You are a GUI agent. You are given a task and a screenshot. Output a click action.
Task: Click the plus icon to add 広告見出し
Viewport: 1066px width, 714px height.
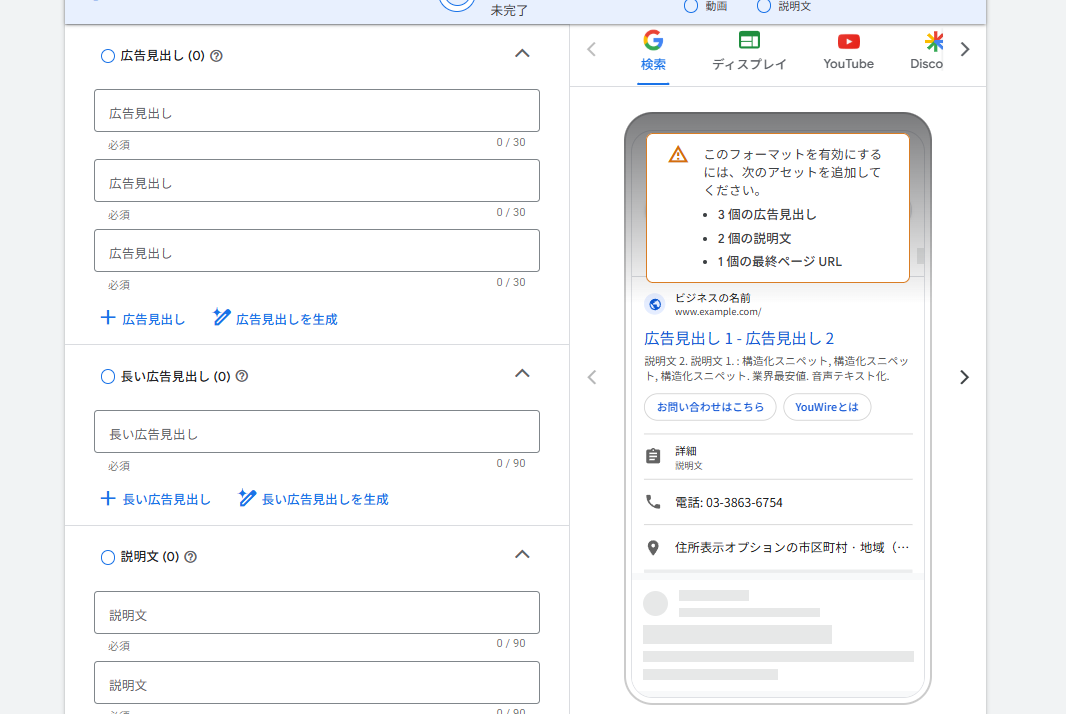(x=107, y=318)
